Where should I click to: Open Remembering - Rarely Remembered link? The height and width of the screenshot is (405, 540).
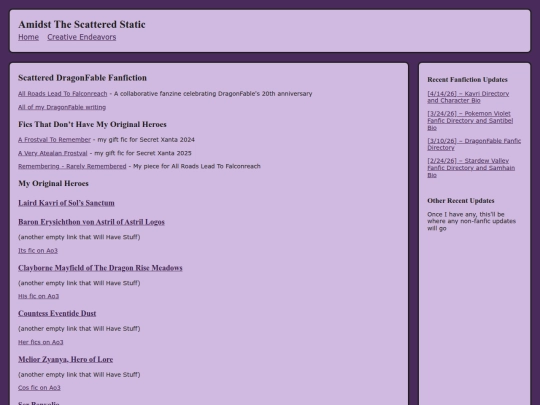[72, 166]
